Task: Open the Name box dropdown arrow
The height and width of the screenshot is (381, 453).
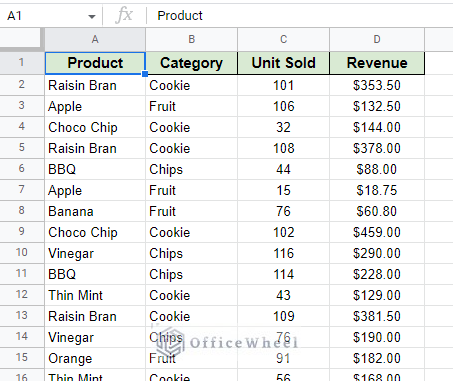Action: pyautogui.click(x=92, y=16)
